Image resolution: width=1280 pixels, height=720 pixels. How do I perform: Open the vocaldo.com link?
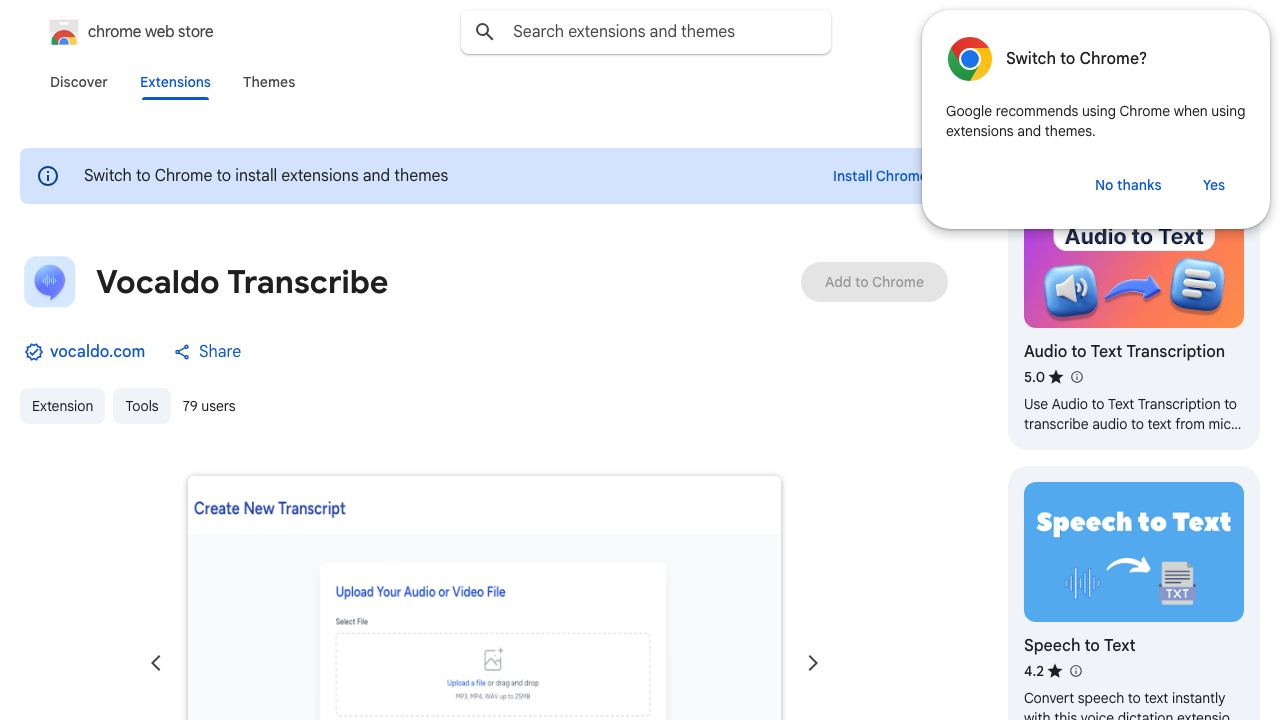(97, 352)
